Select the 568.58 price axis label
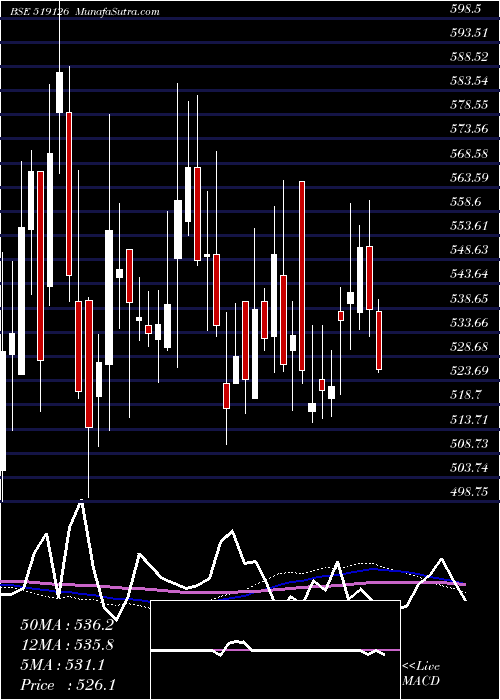The width and height of the screenshot is (500, 700). [x=468, y=154]
